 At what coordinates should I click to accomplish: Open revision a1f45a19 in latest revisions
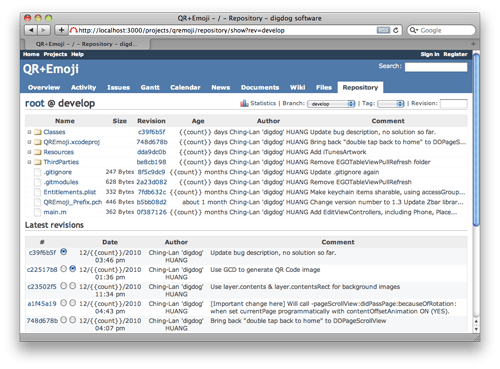click(42, 303)
